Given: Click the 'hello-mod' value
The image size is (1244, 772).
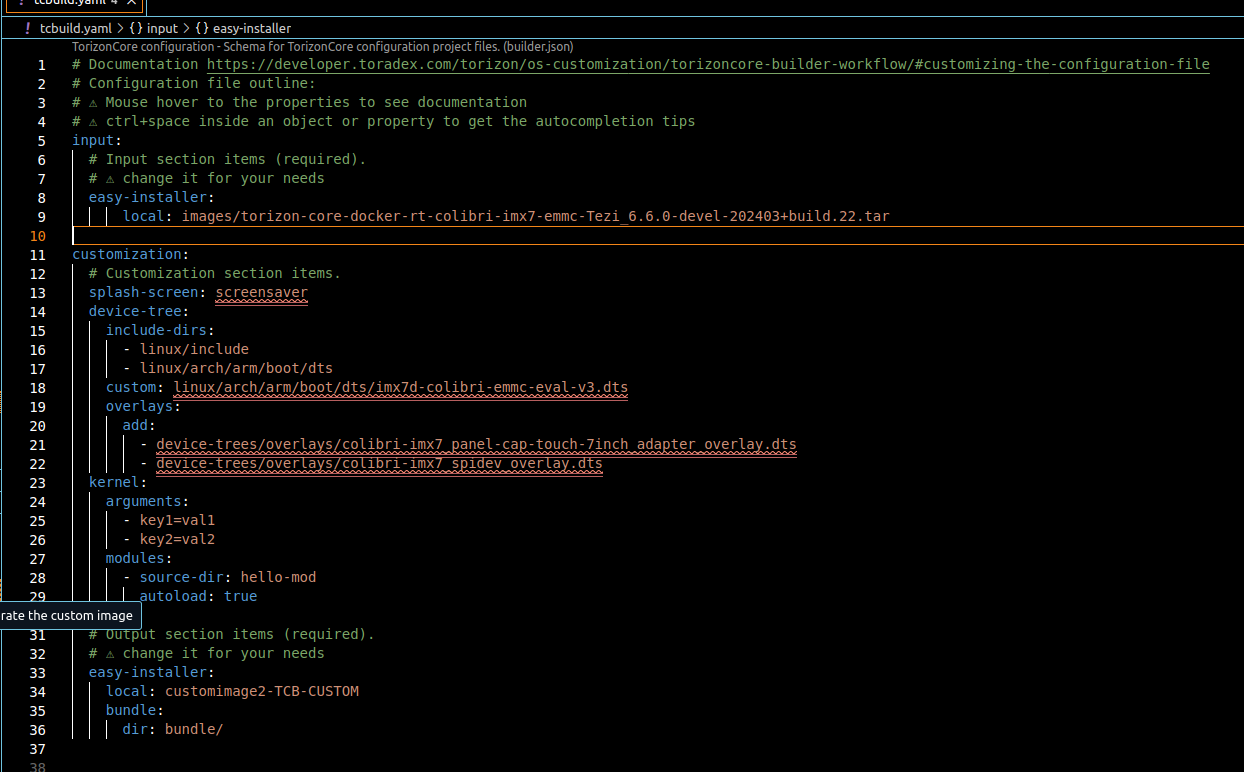Looking at the screenshot, I should (278, 577).
